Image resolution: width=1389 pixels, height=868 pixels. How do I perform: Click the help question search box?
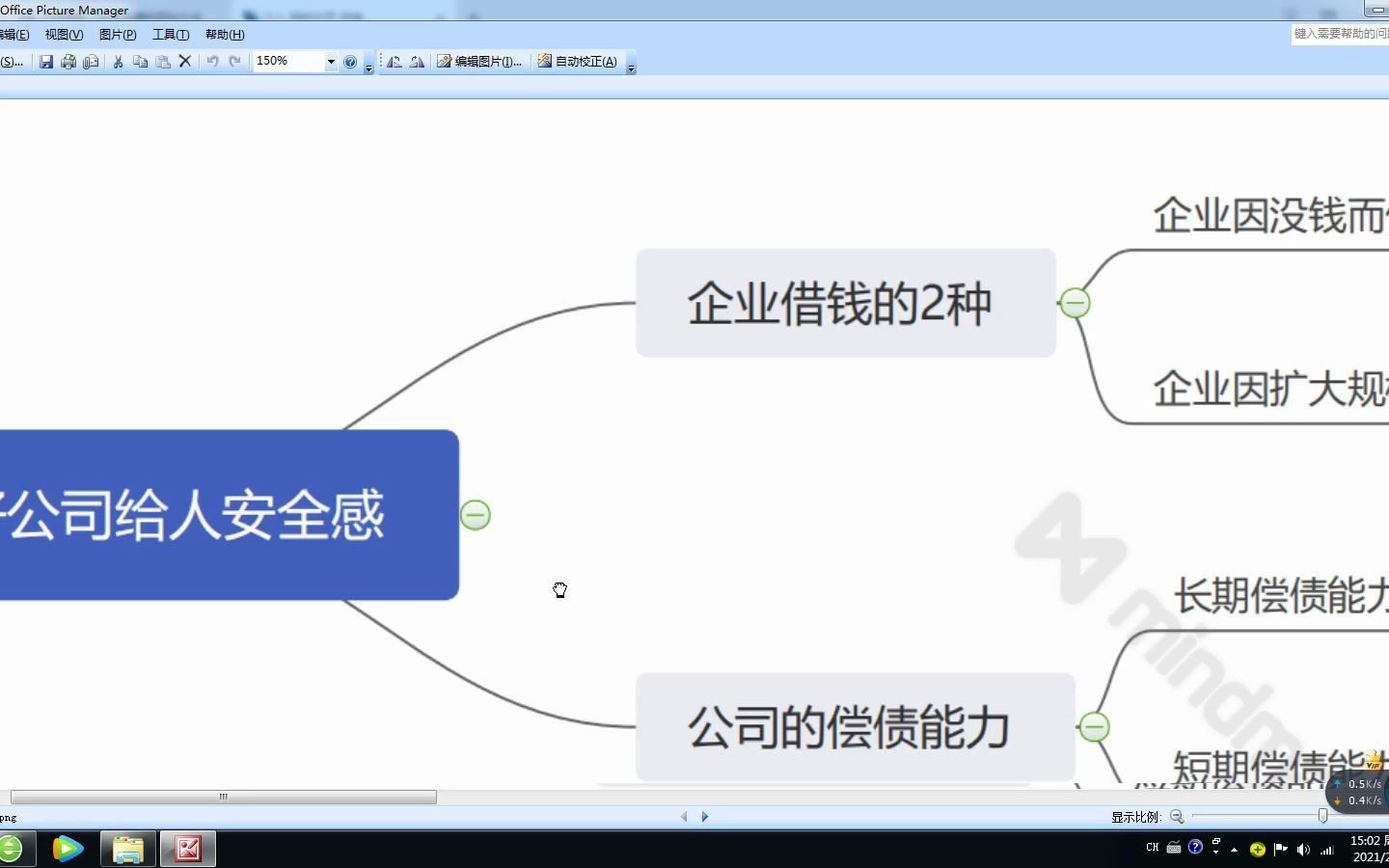pos(1341,34)
